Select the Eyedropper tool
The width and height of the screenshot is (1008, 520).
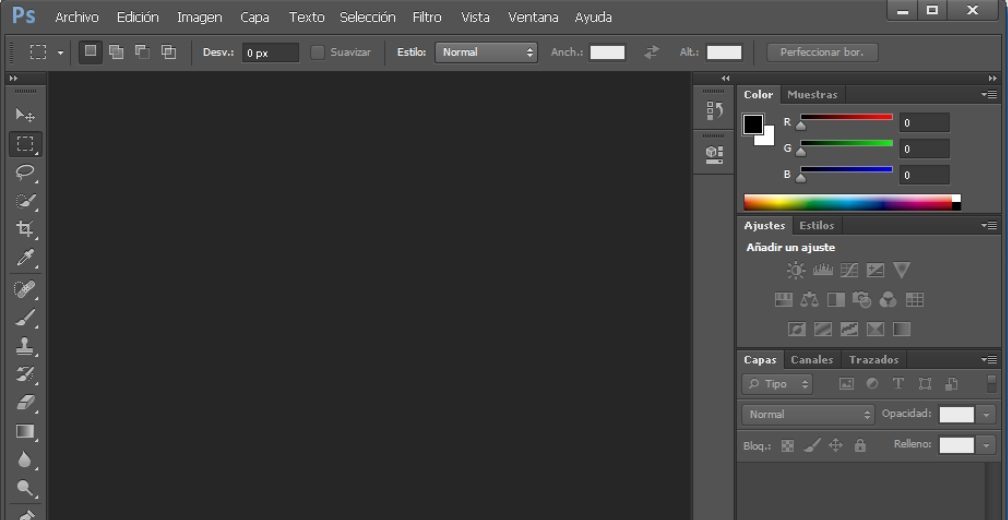coord(25,258)
